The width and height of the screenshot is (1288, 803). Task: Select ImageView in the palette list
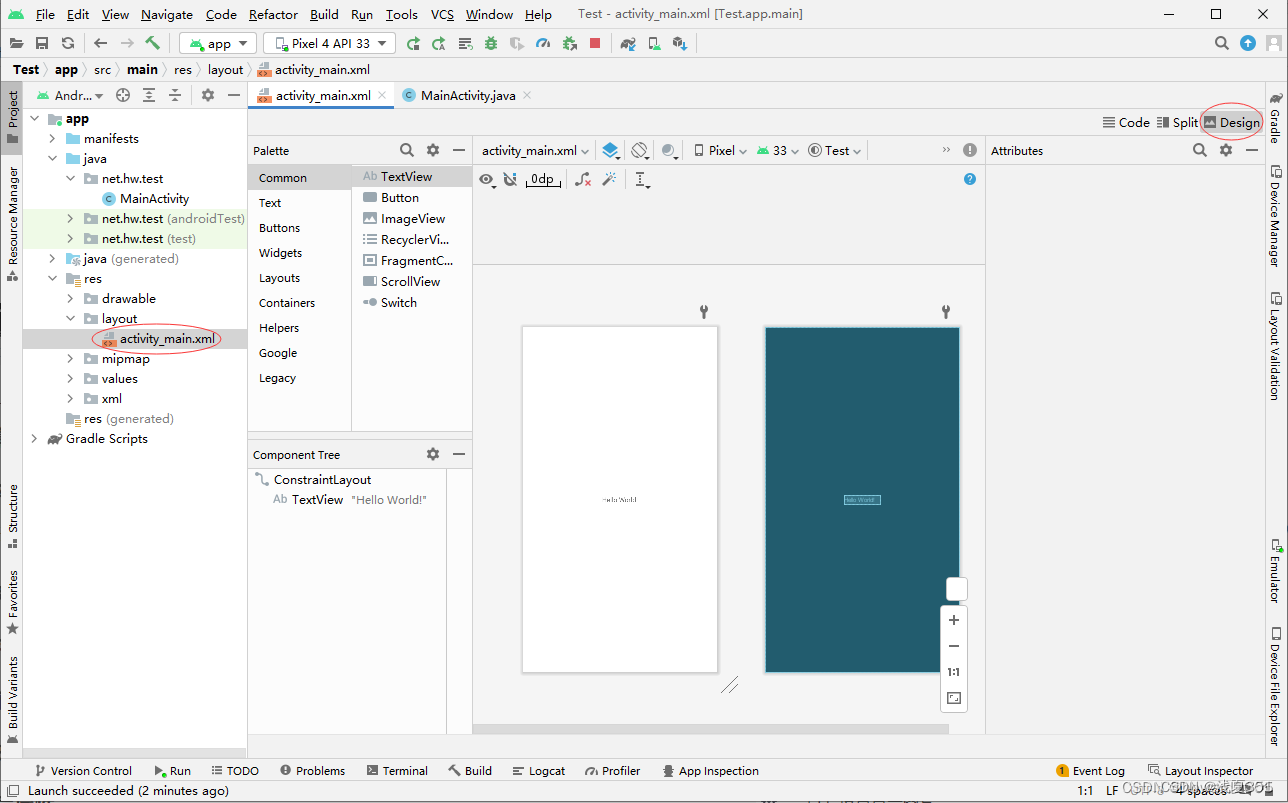412,218
